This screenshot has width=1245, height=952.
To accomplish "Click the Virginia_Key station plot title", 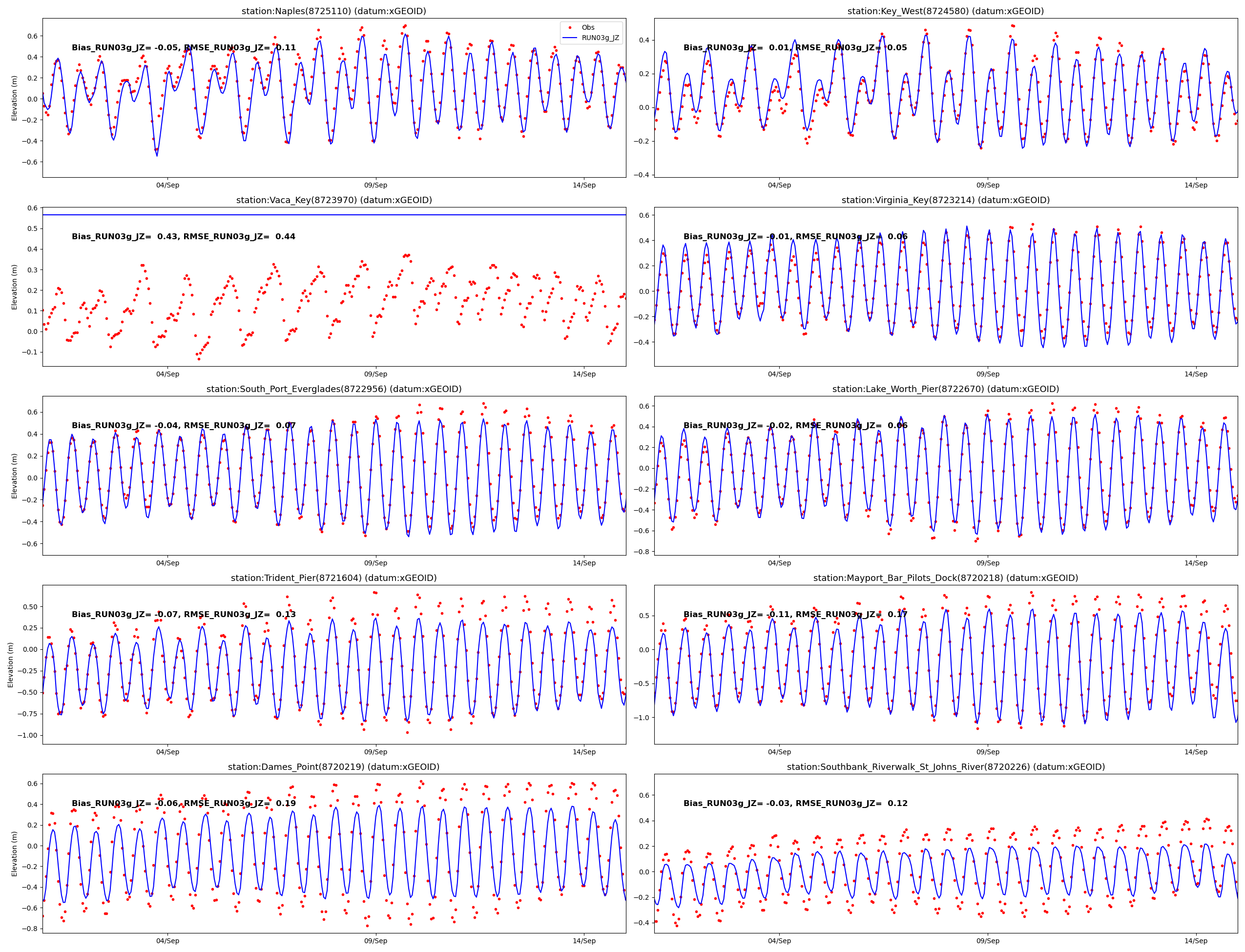I will [x=945, y=200].
